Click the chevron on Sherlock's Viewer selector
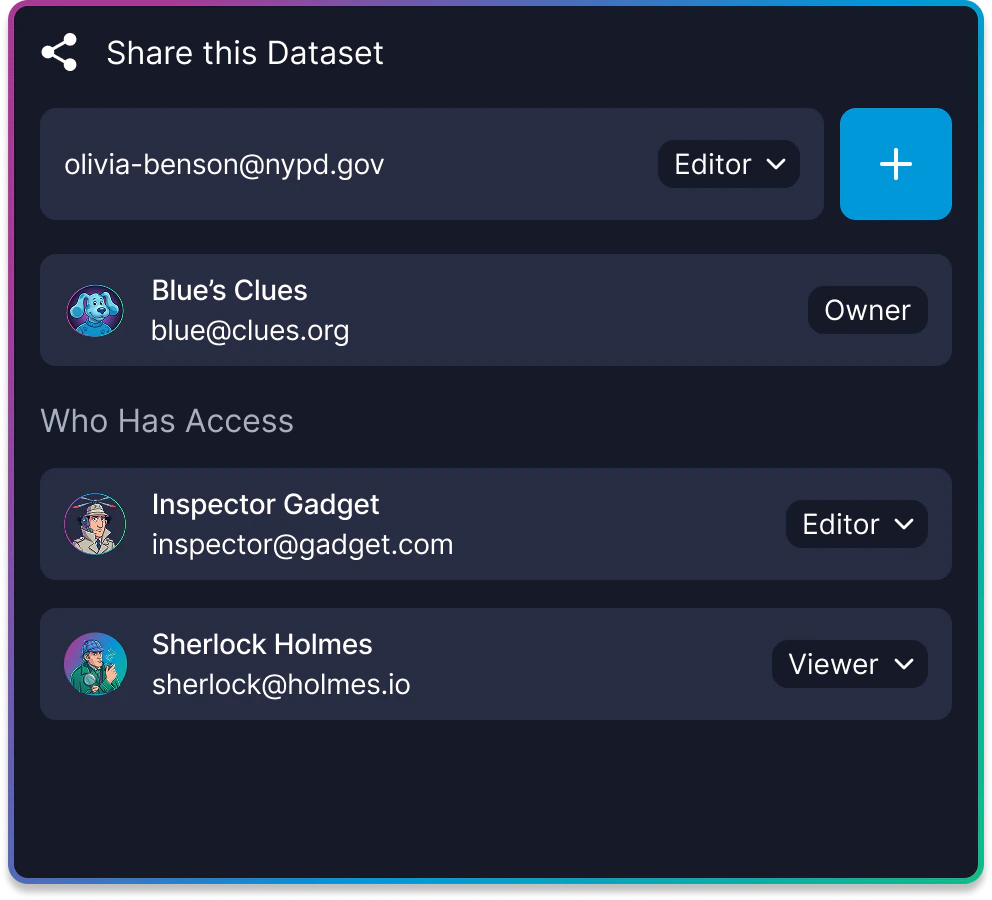 (x=907, y=664)
